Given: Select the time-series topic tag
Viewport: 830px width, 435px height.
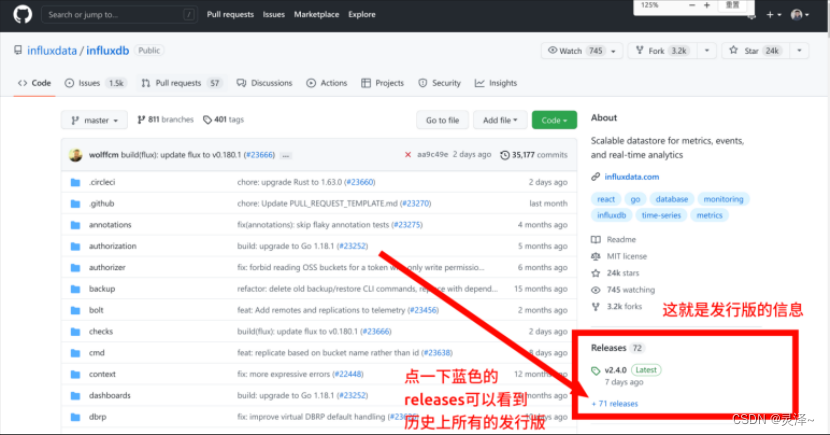Looking at the screenshot, I should click(661, 215).
